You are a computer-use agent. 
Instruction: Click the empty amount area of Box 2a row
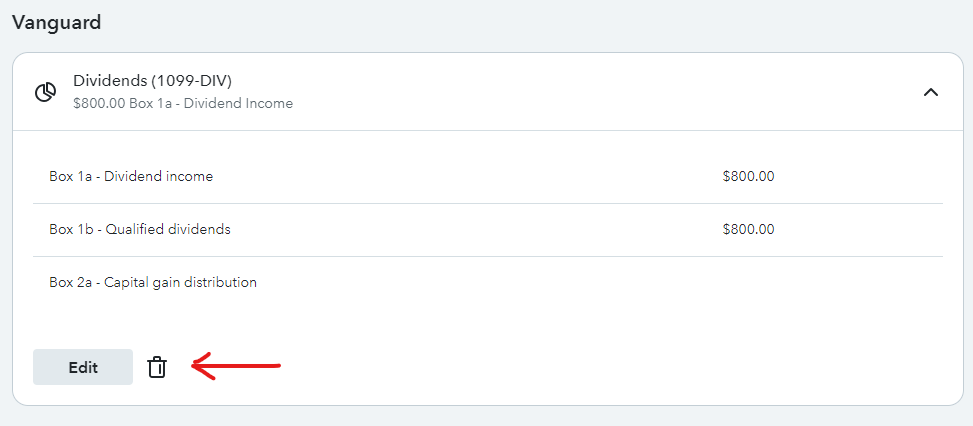pos(748,283)
